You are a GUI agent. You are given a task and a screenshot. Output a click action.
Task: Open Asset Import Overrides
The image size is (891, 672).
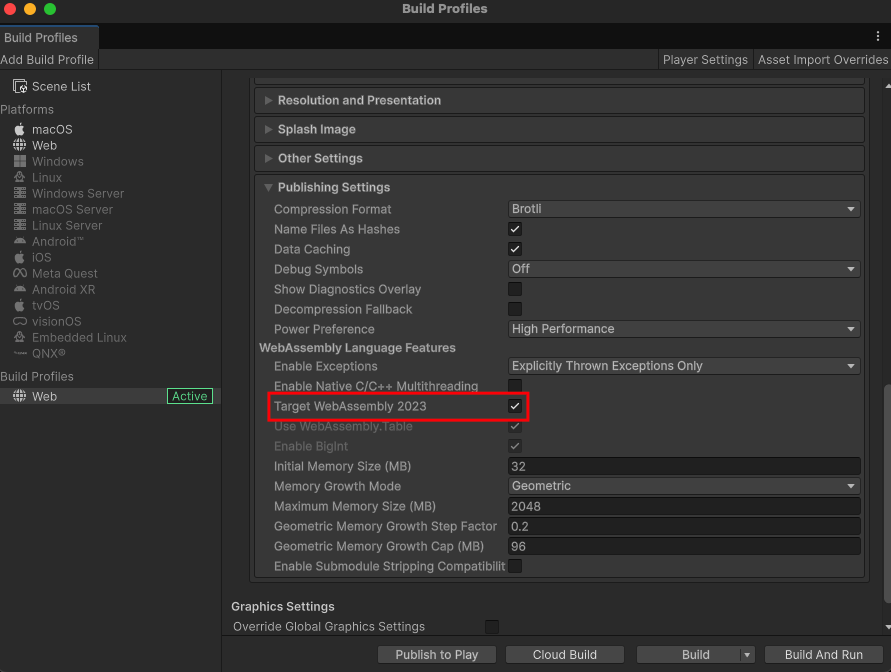pos(822,60)
